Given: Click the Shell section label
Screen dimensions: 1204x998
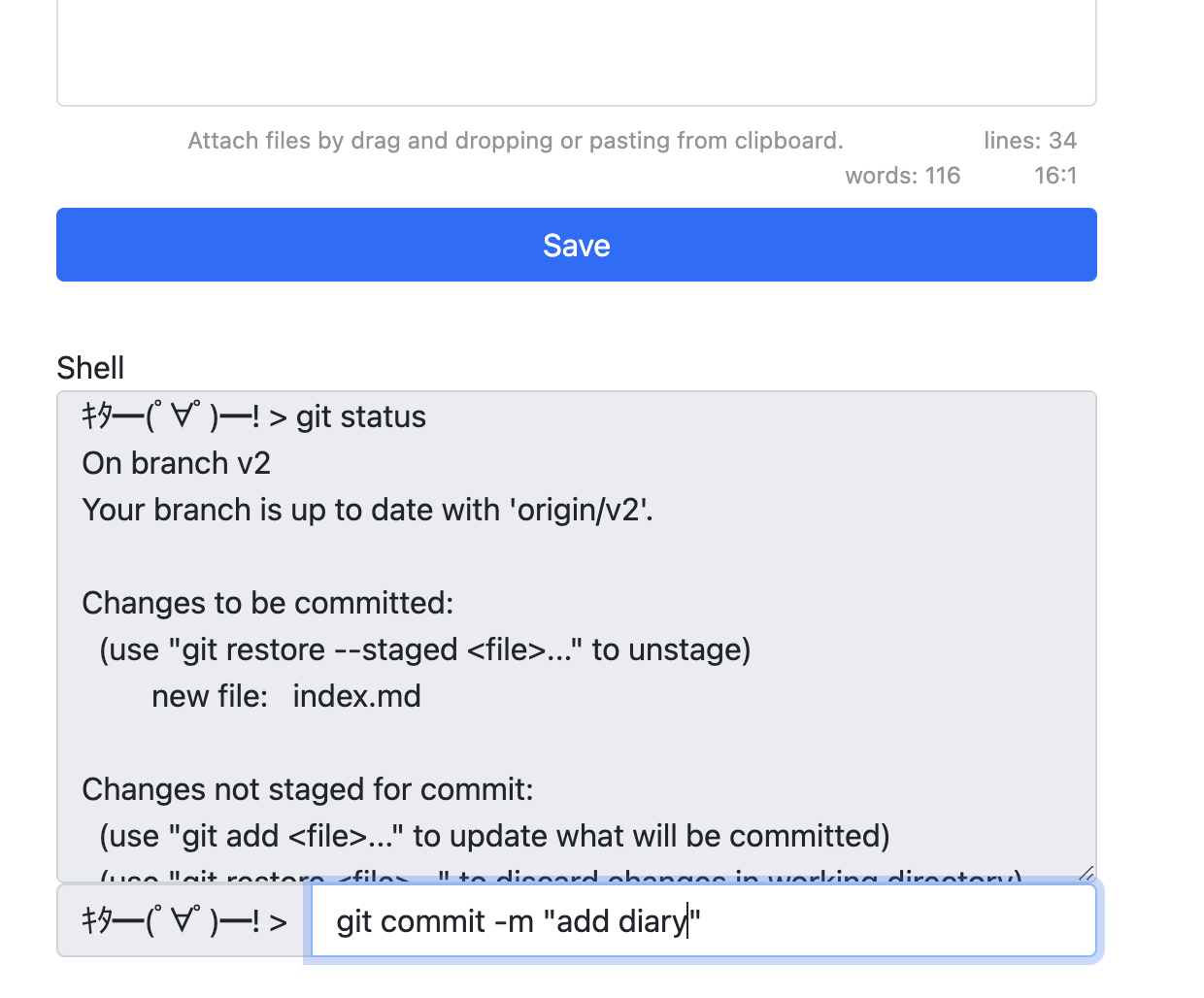Looking at the screenshot, I should (x=90, y=368).
